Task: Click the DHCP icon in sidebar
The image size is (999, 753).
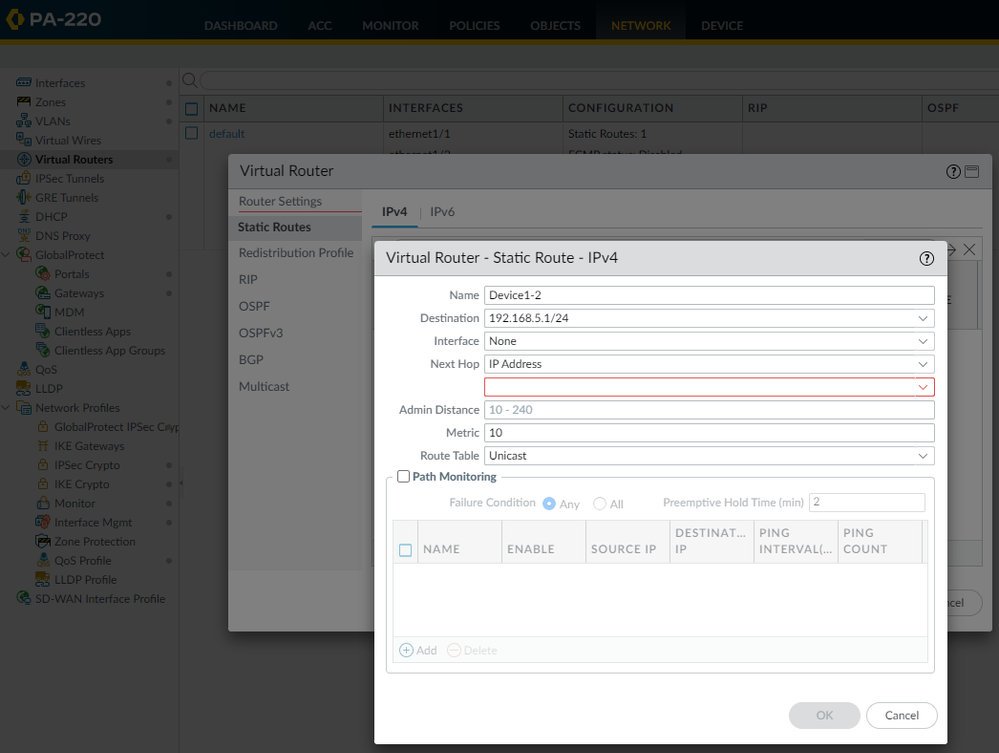Action: coord(24,217)
